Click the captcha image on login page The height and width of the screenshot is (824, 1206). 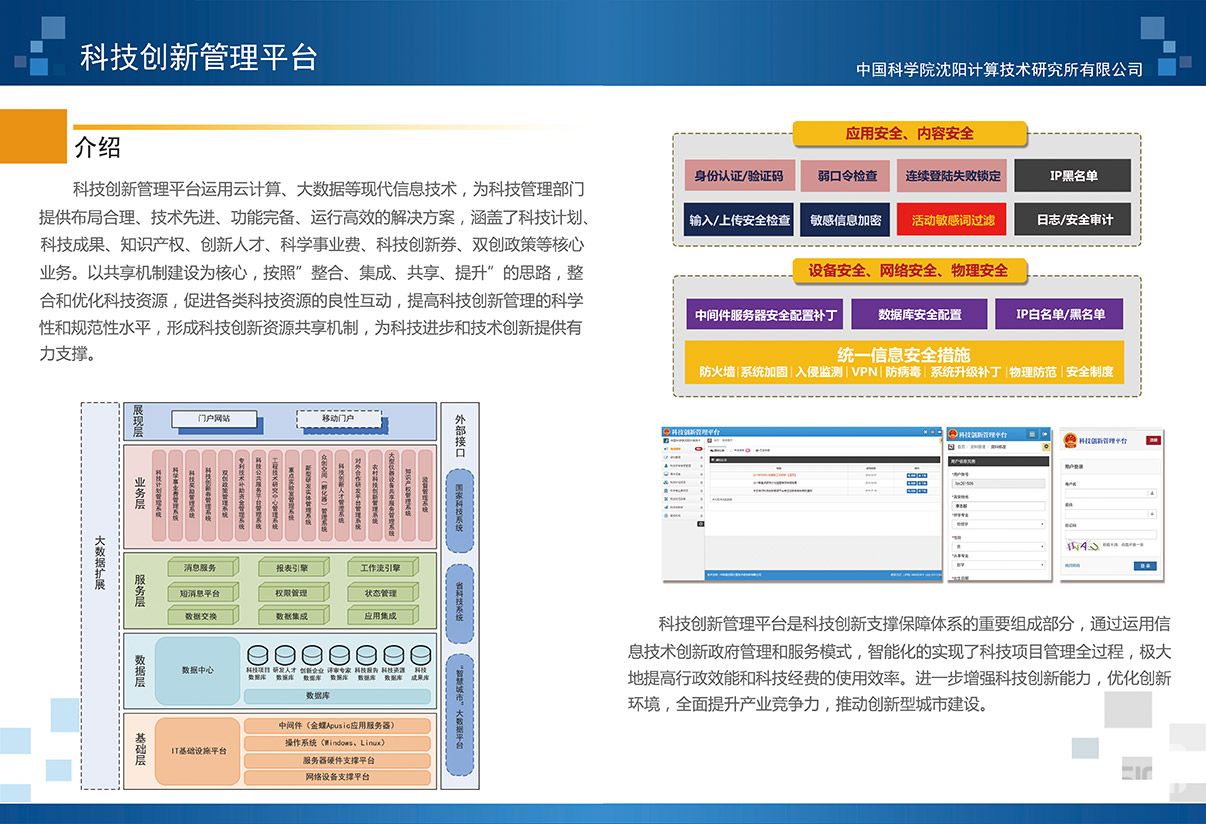click(1081, 547)
